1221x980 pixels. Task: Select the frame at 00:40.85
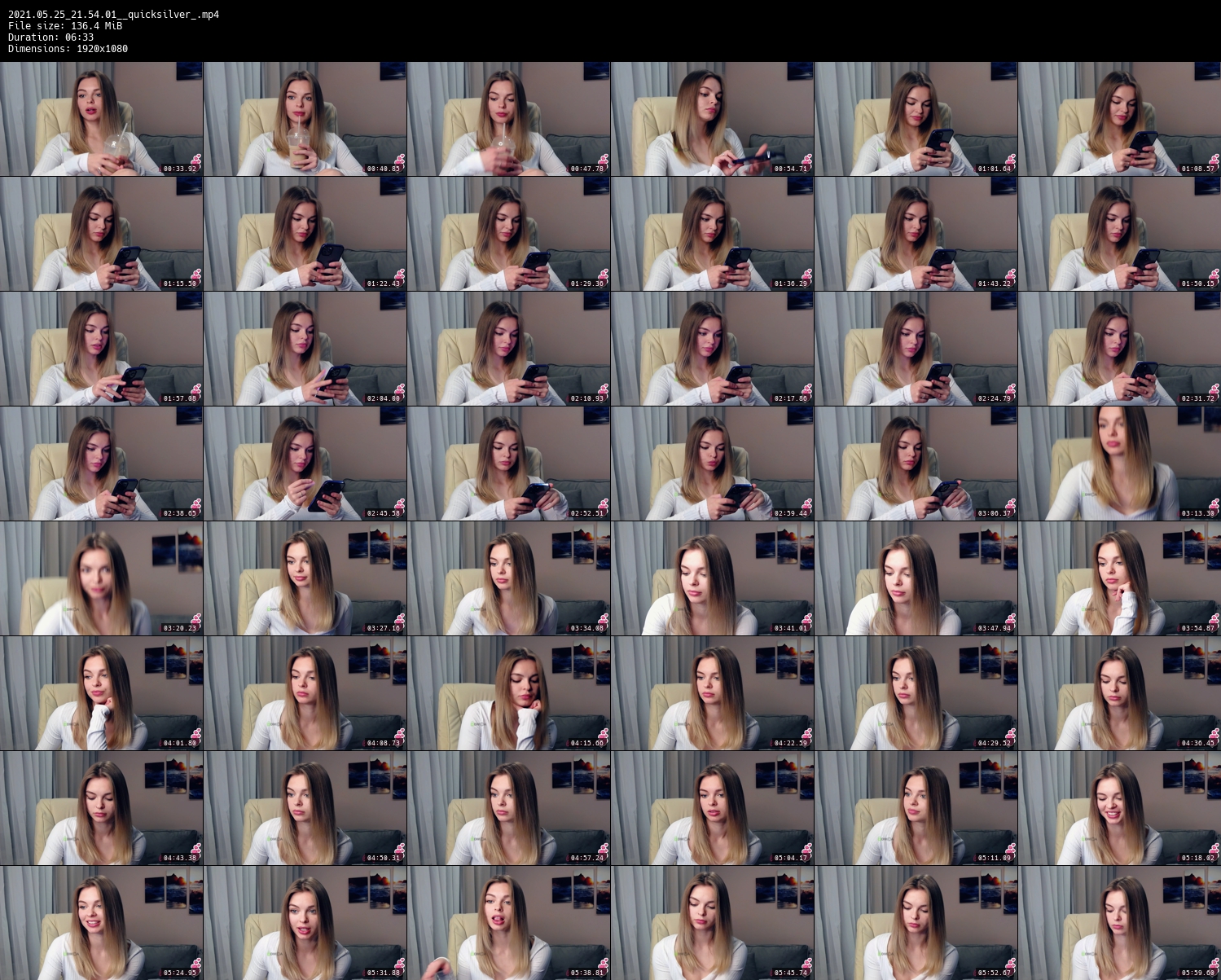[x=305, y=119]
